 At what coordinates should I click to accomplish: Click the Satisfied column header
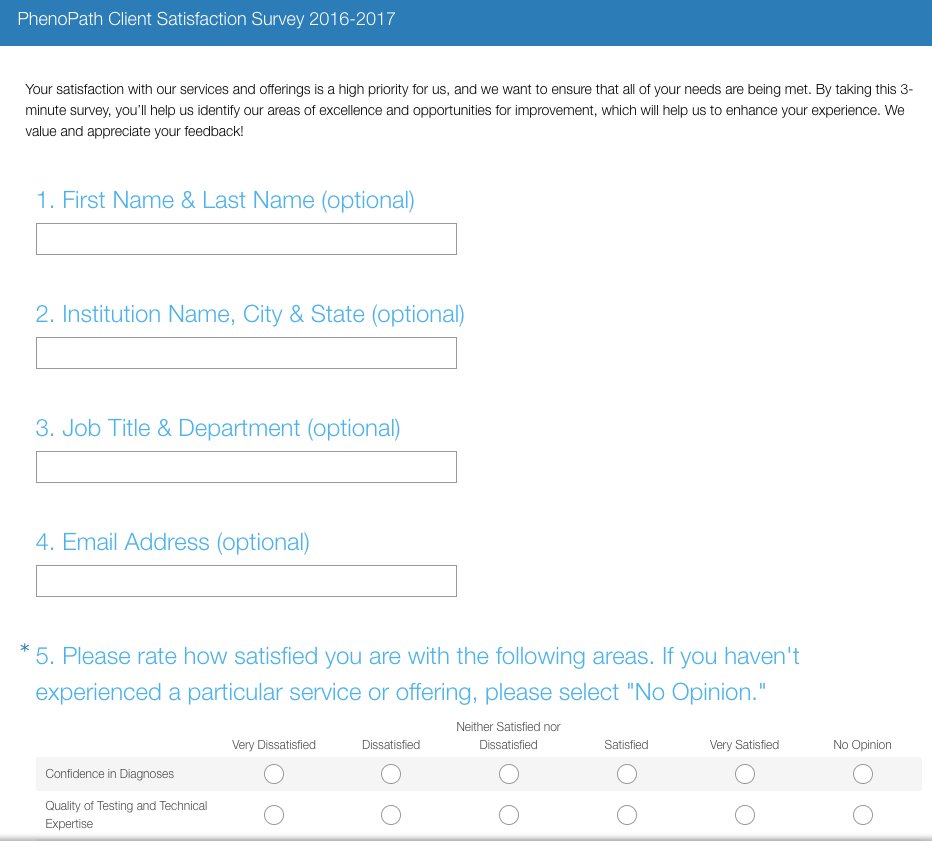tap(626, 745)
